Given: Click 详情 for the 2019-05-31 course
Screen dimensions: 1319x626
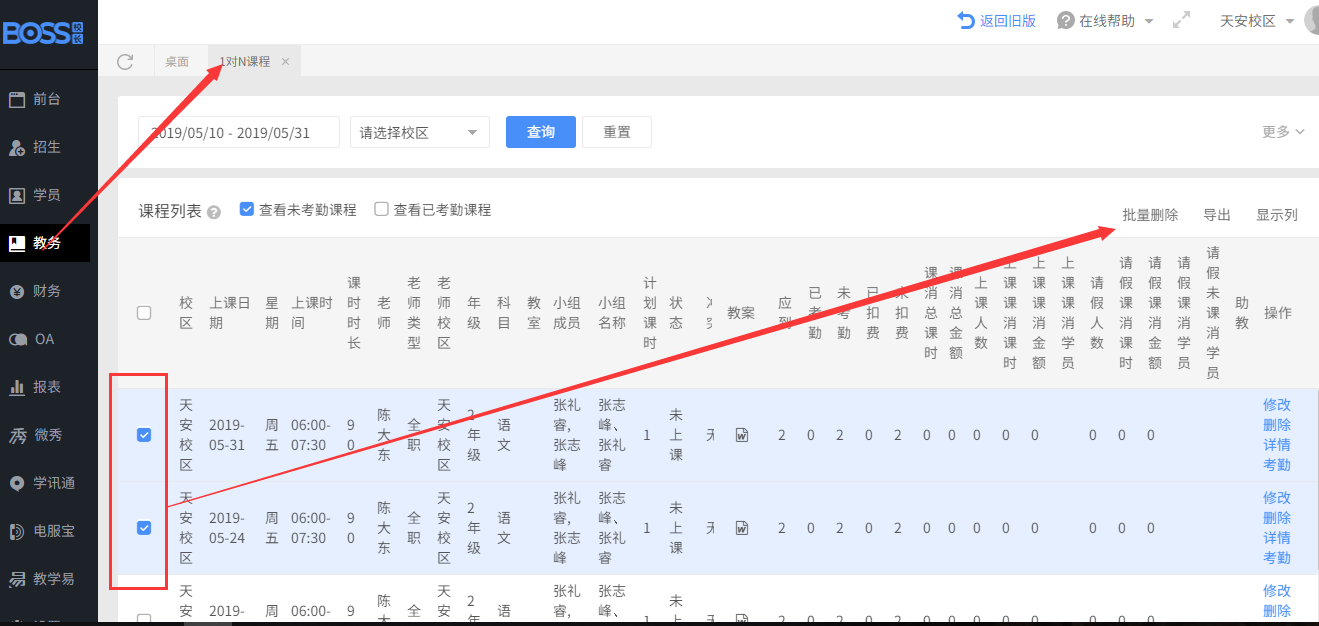Looking at the screenshot, I should [x=1277, y=445].
